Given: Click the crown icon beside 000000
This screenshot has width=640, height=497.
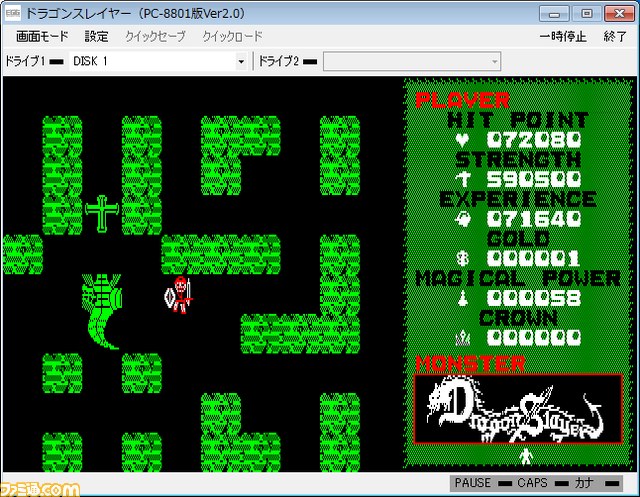Looking at the screenshot, I should click(462, 338).
